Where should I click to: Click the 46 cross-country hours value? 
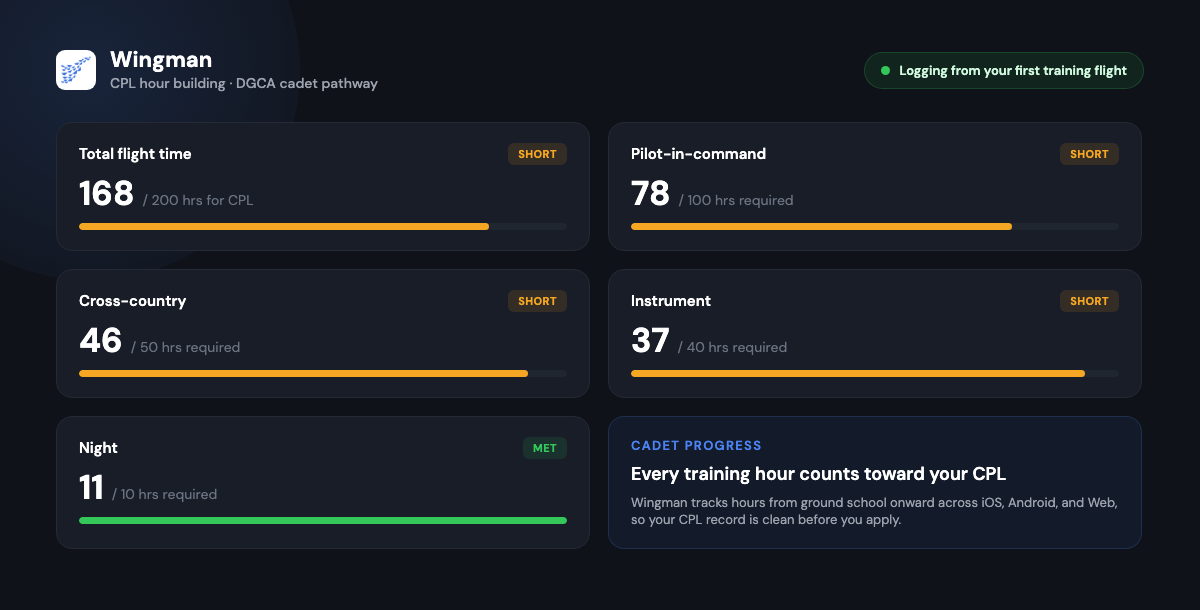(x=100, y=340)
